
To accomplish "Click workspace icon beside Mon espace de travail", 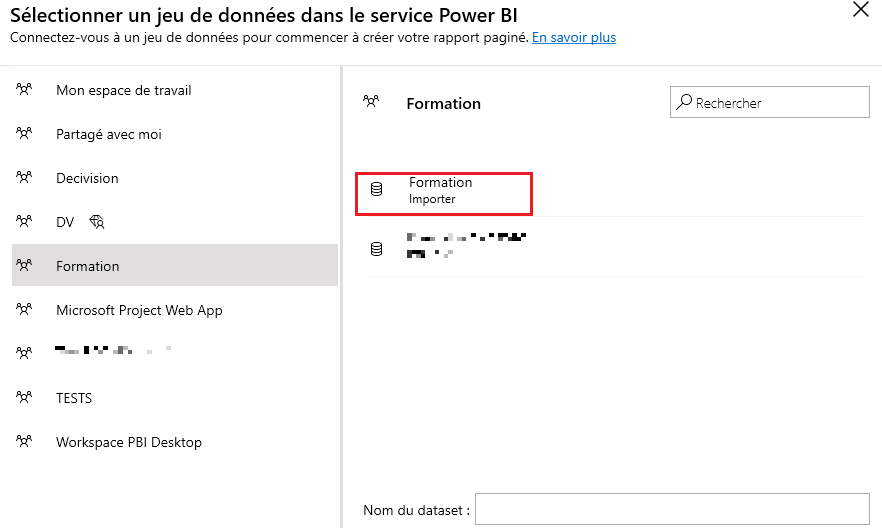I will (25, 90).
